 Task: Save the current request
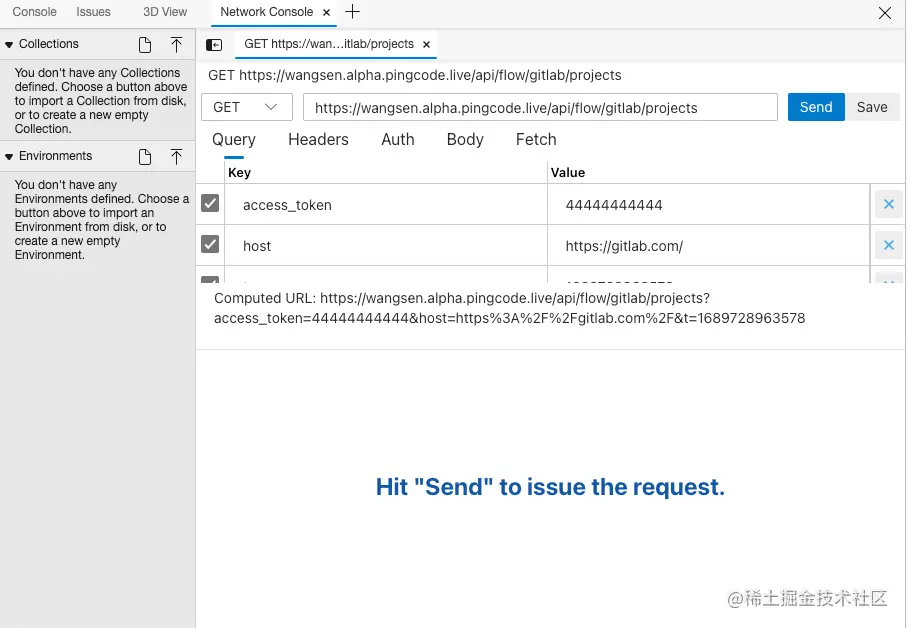872,107
